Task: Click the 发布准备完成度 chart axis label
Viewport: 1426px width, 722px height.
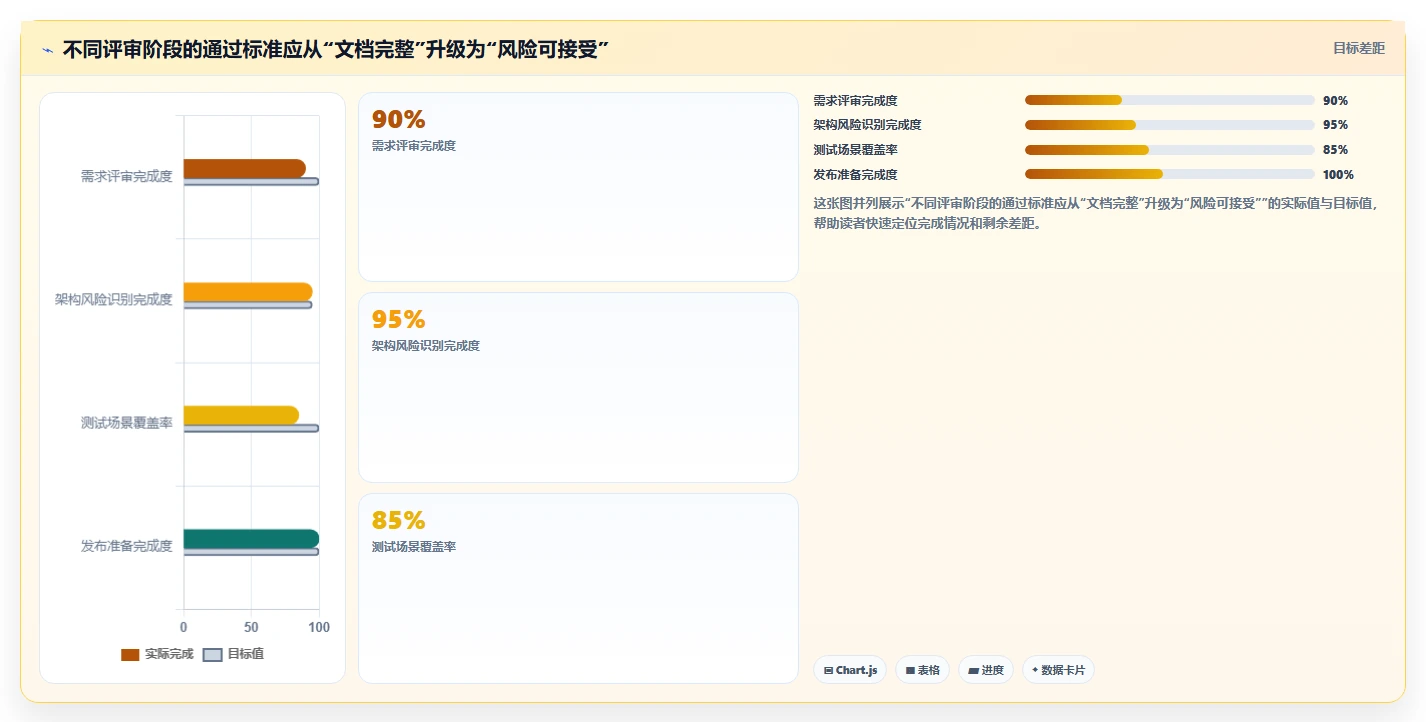Action: click(x=126, y=546)
